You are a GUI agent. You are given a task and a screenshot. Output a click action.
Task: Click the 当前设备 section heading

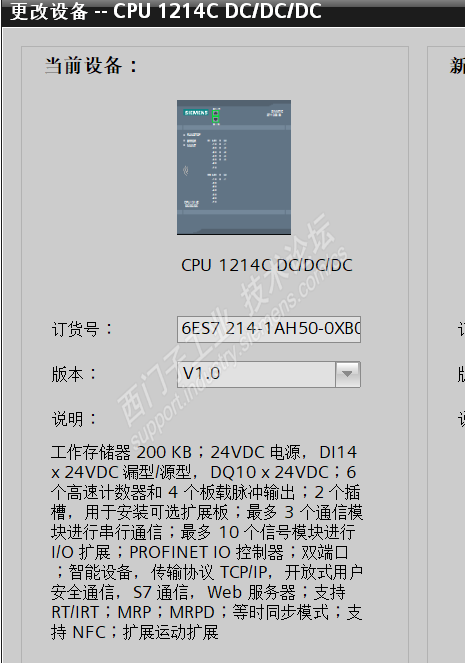coord(91,66)
